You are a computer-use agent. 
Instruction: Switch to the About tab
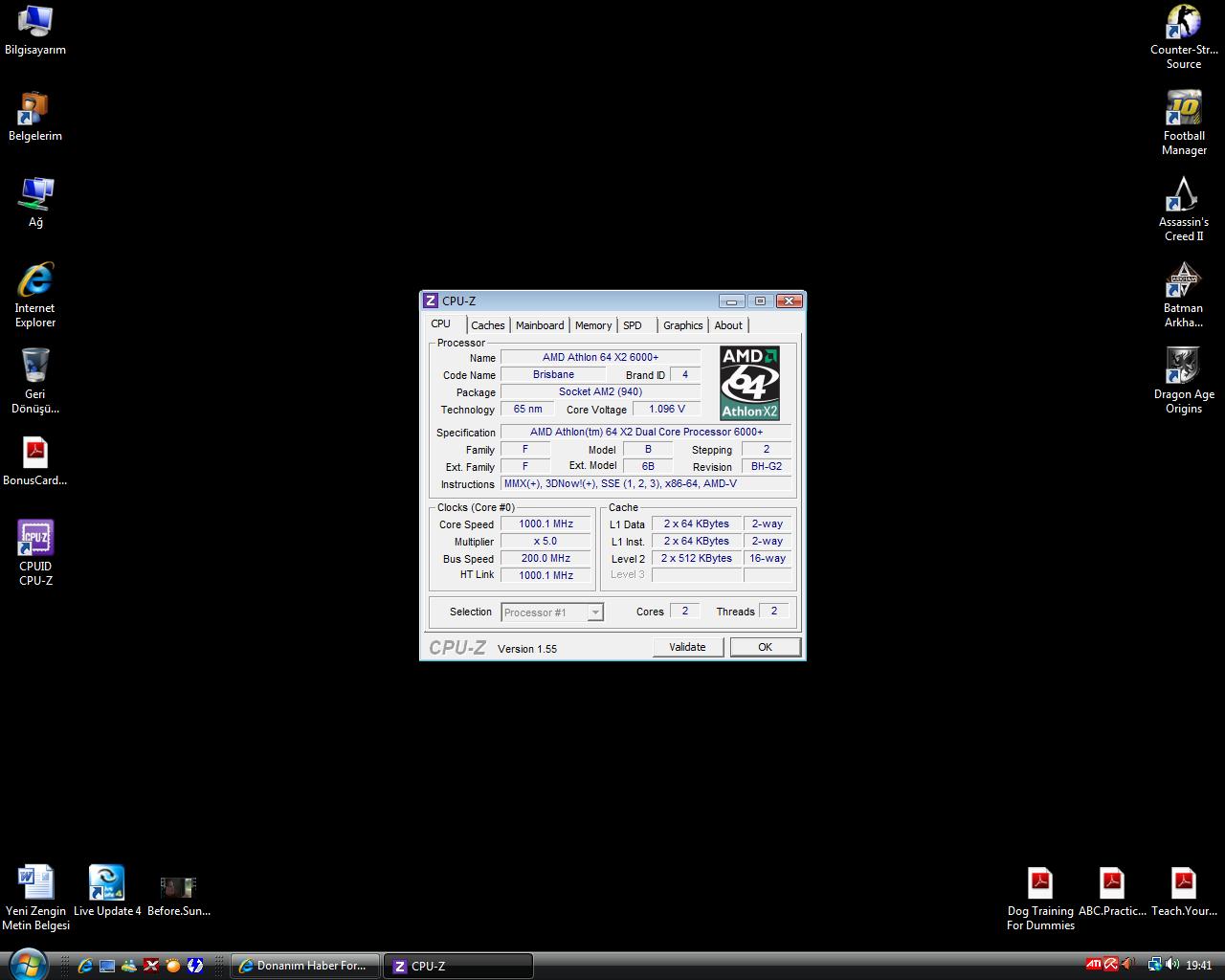click(x=728, y=325)
